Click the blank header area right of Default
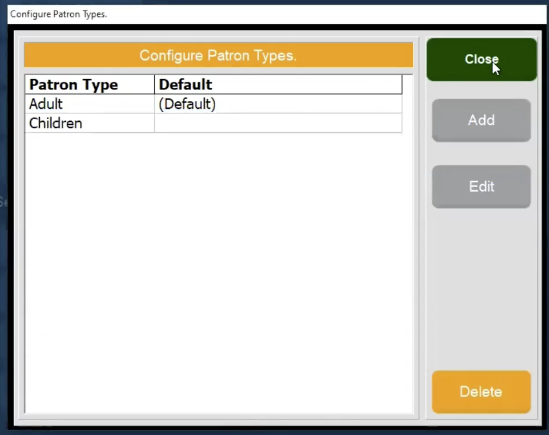Screen dimensions: 549x435 coord(308,84)
